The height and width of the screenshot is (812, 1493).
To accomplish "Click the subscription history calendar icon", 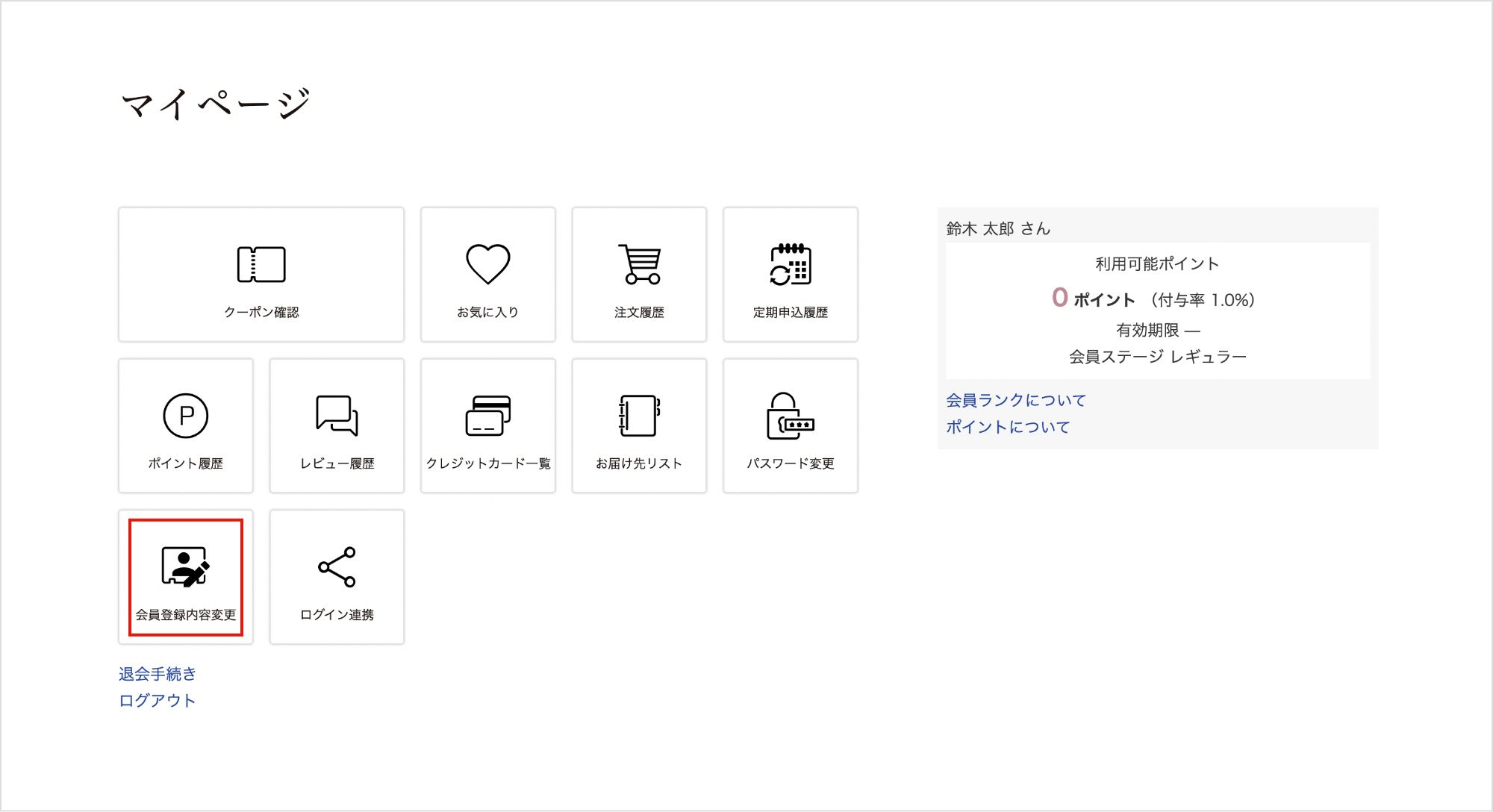I will coord(791,264).
